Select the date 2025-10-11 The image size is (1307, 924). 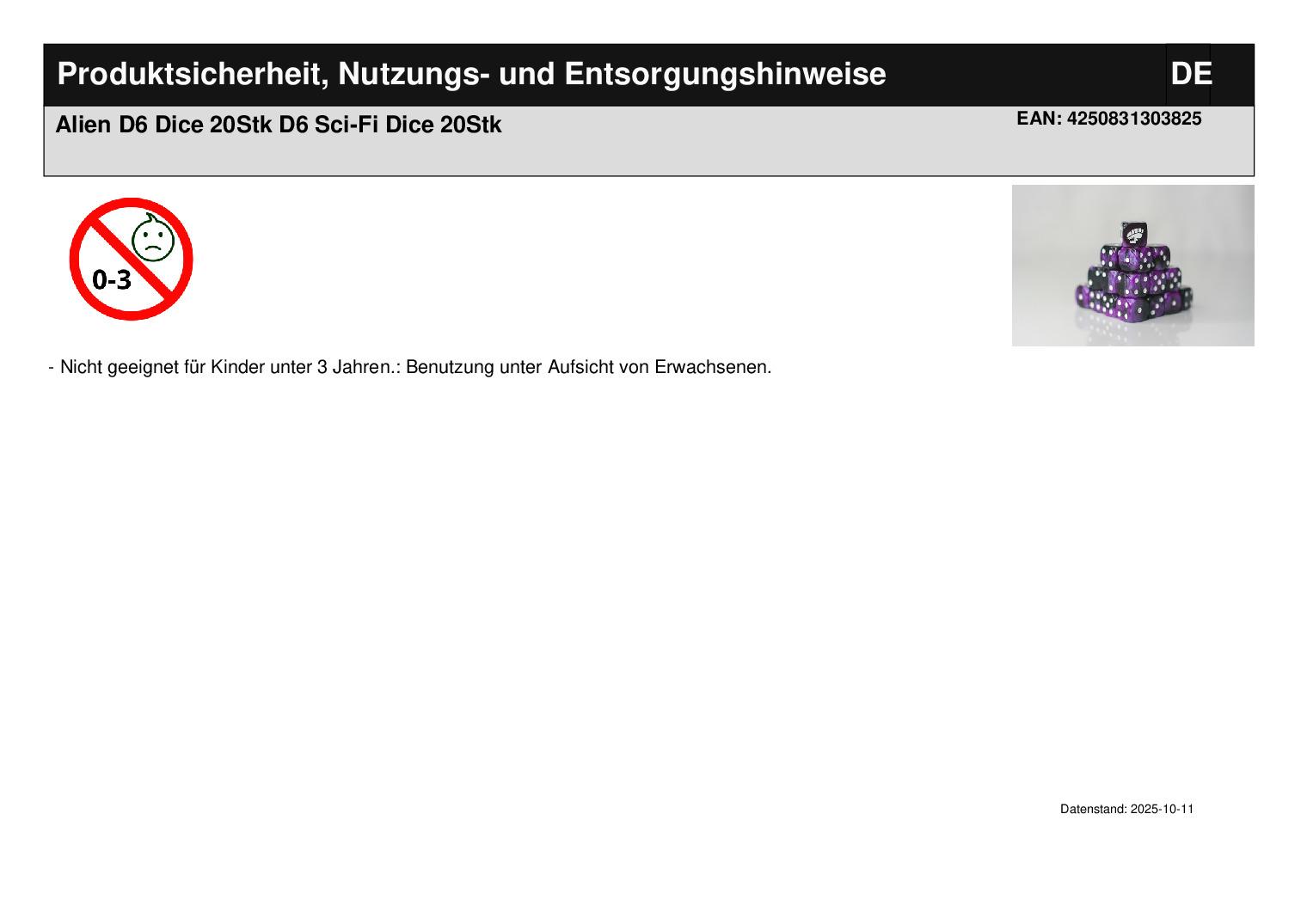tap(1162, 809)
